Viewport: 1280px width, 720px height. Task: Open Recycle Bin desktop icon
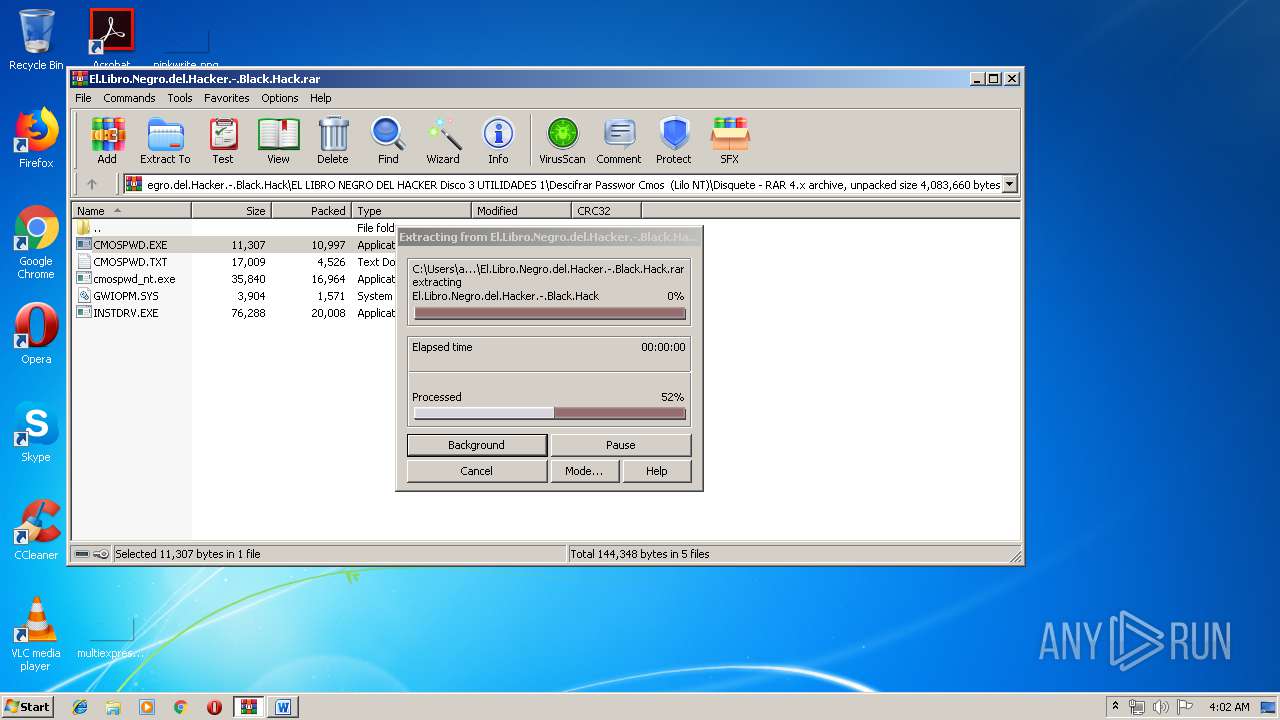36,40
